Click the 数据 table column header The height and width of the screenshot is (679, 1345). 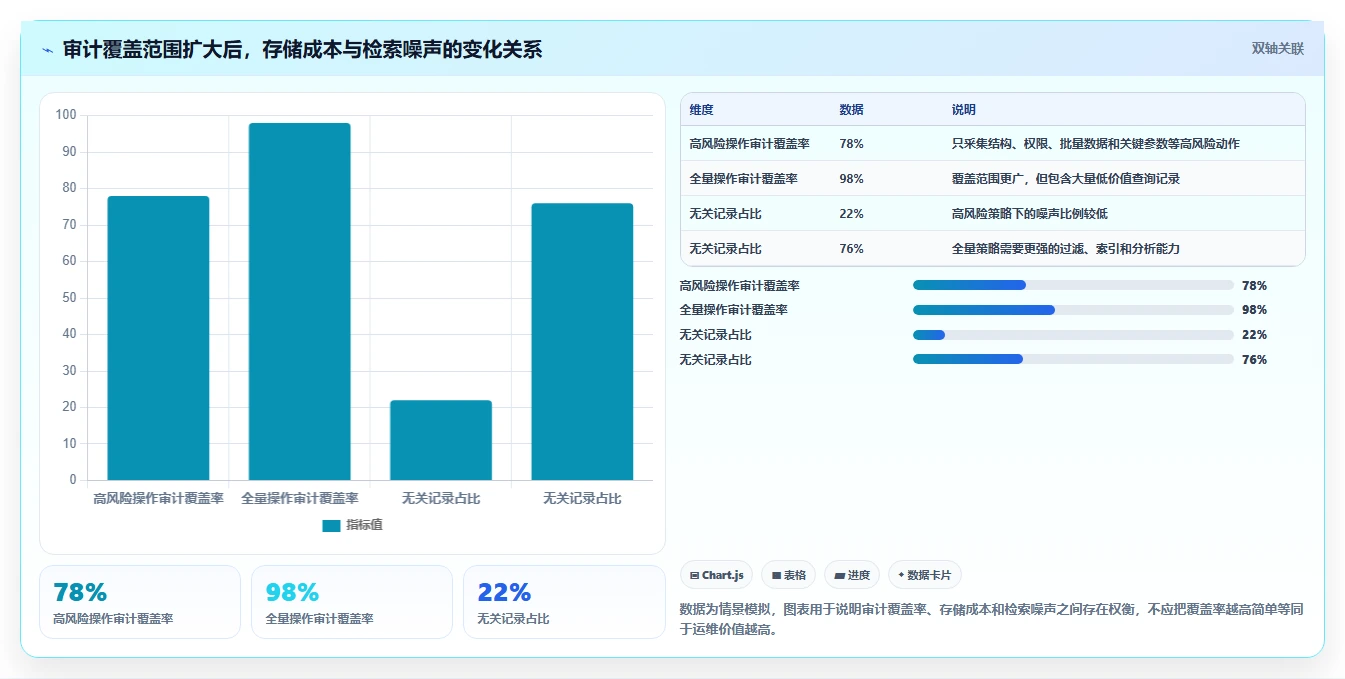click(852, 110)
